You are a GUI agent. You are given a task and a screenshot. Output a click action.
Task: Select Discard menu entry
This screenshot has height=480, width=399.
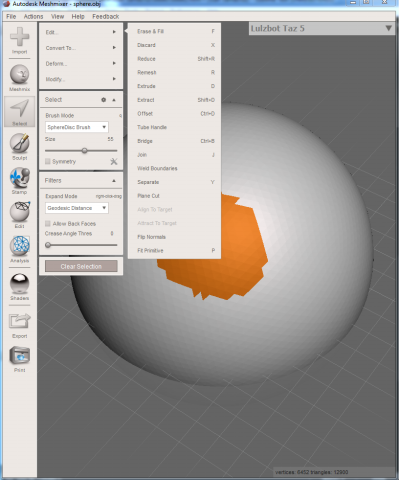[x=174, y=45]
